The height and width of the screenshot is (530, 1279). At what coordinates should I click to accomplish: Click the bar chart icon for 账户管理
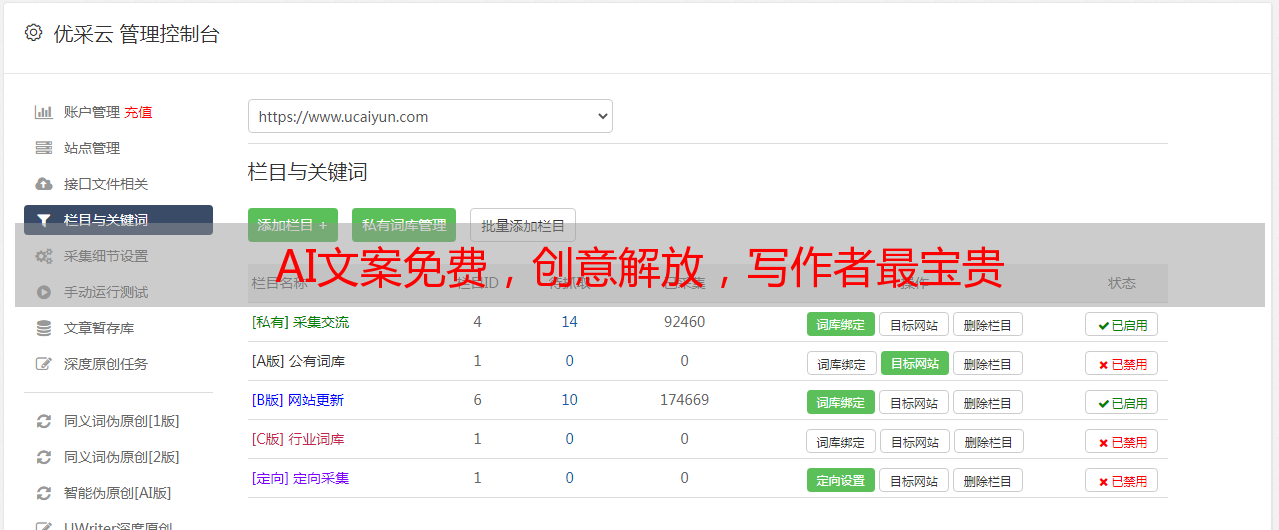[x=44, y=112]
